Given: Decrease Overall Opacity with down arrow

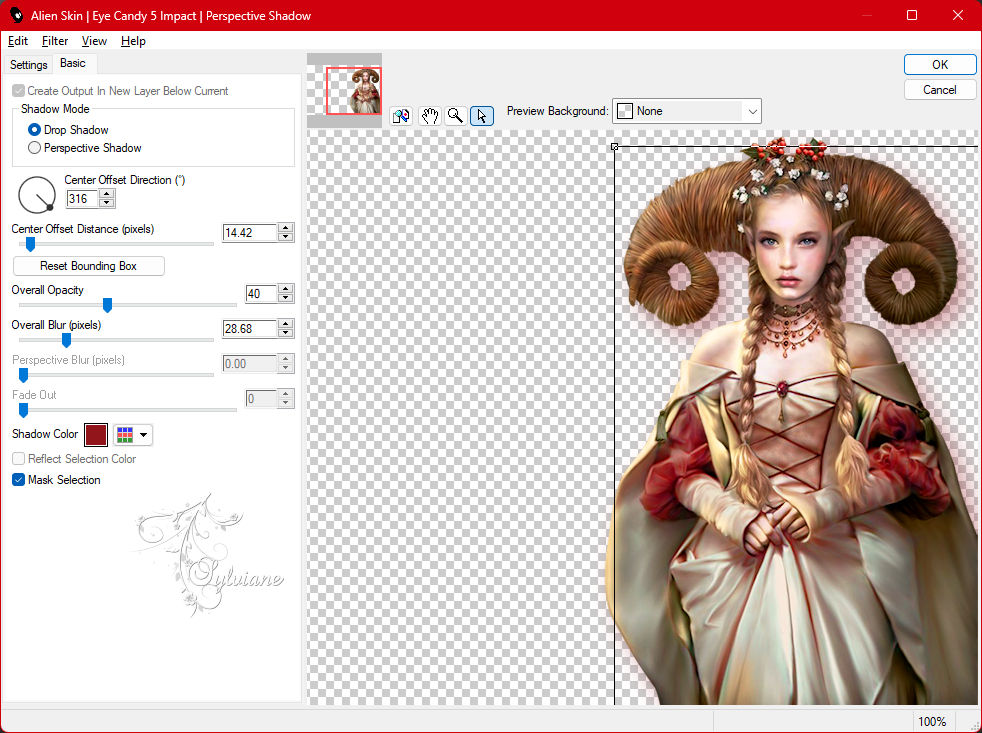Looking at the screenshot, I should click(x=286, y=298).
